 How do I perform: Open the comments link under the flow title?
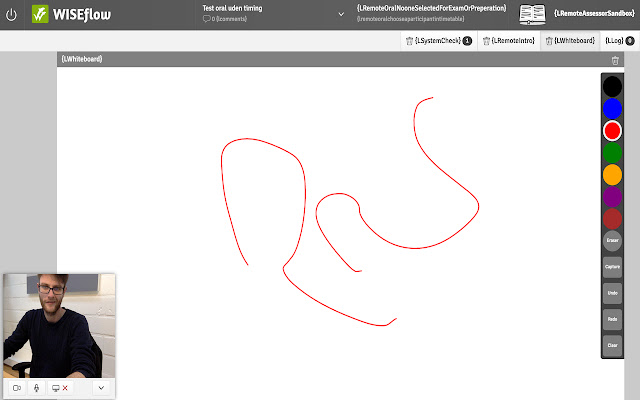click(x=225, y=19)
